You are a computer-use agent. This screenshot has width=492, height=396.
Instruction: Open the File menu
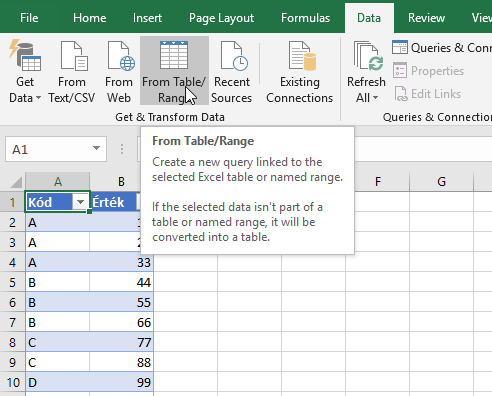tap(29, 18)
